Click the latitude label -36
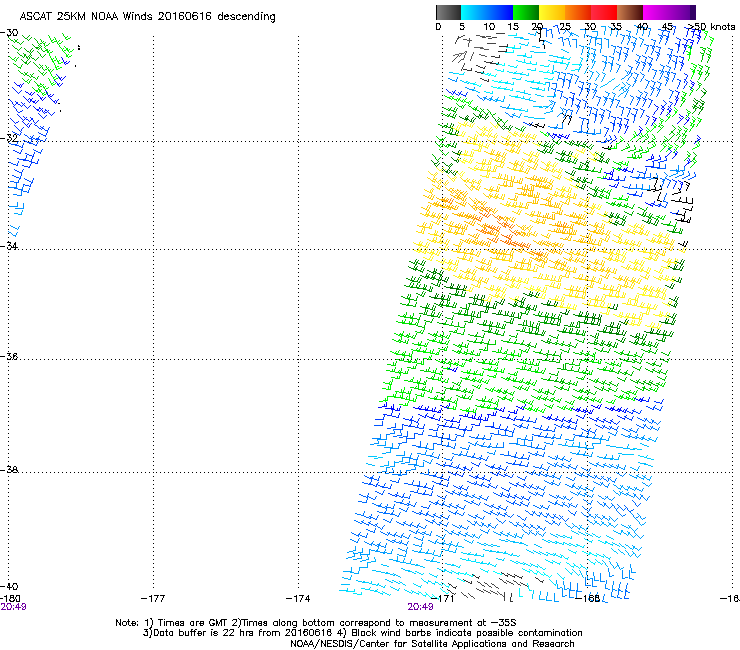 coord(9,356)
